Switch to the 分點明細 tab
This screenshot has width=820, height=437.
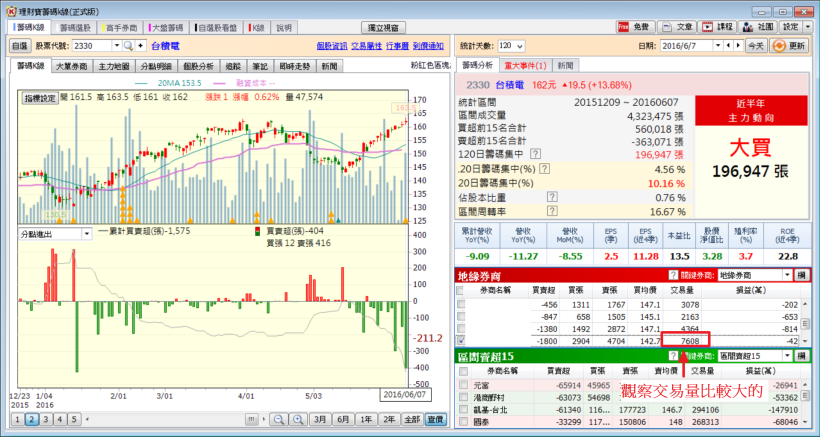tap(156, 66)
